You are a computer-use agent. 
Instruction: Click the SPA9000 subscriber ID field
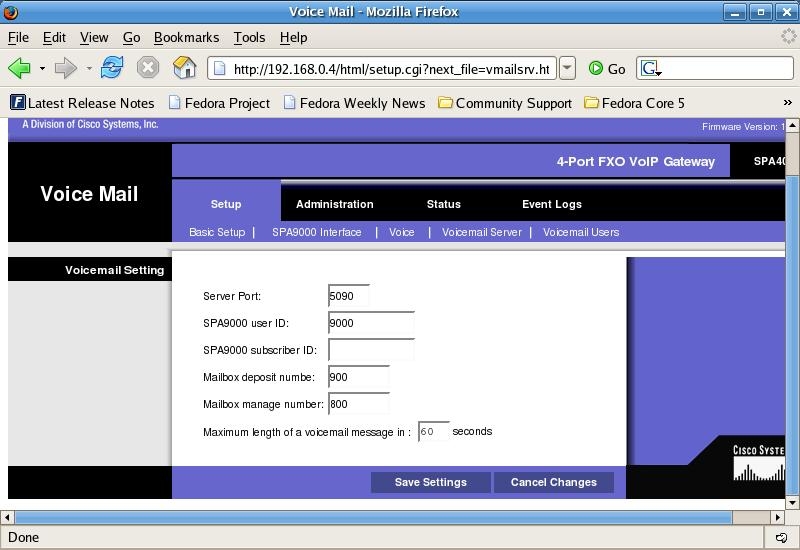[x=370, y=350]
